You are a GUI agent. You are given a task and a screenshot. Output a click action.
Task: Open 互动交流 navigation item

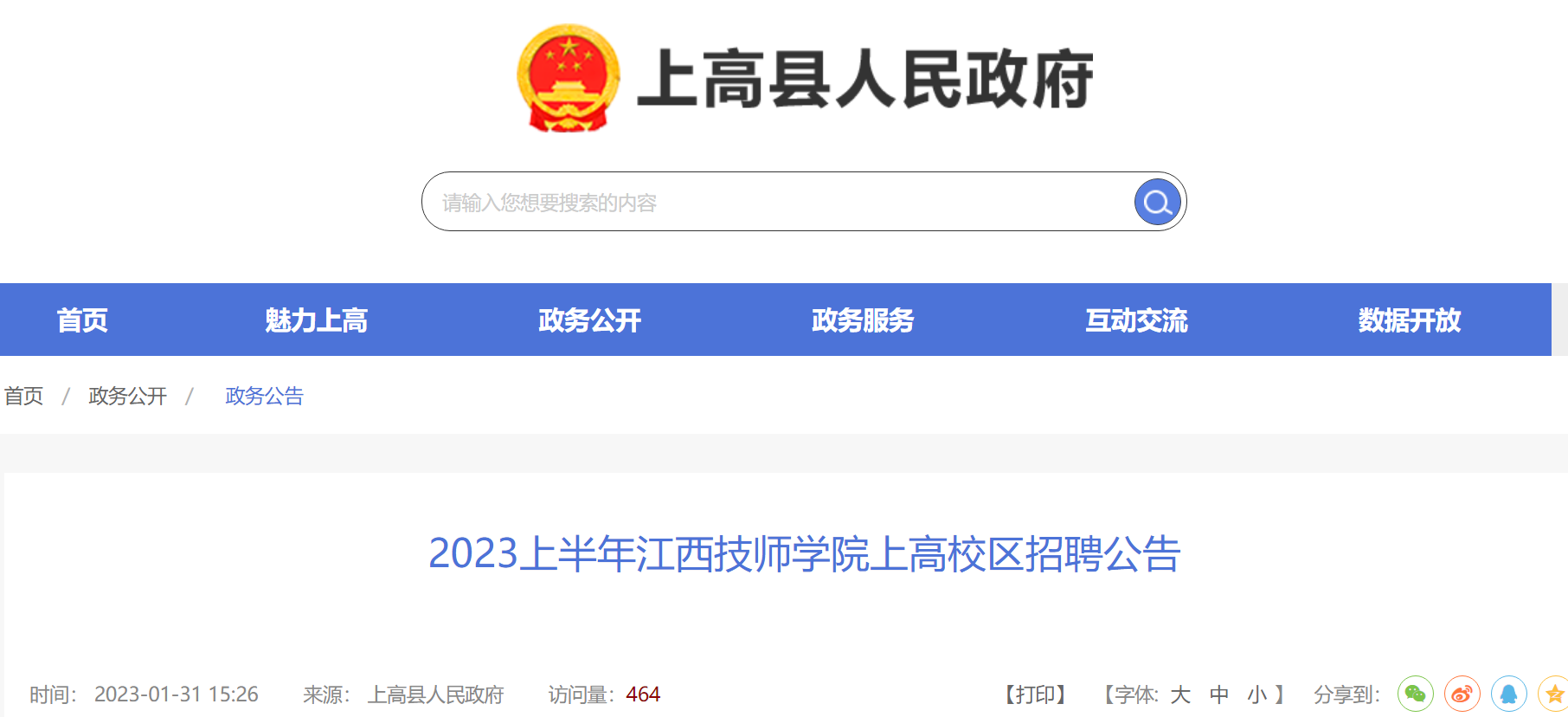click(1137, 320)
